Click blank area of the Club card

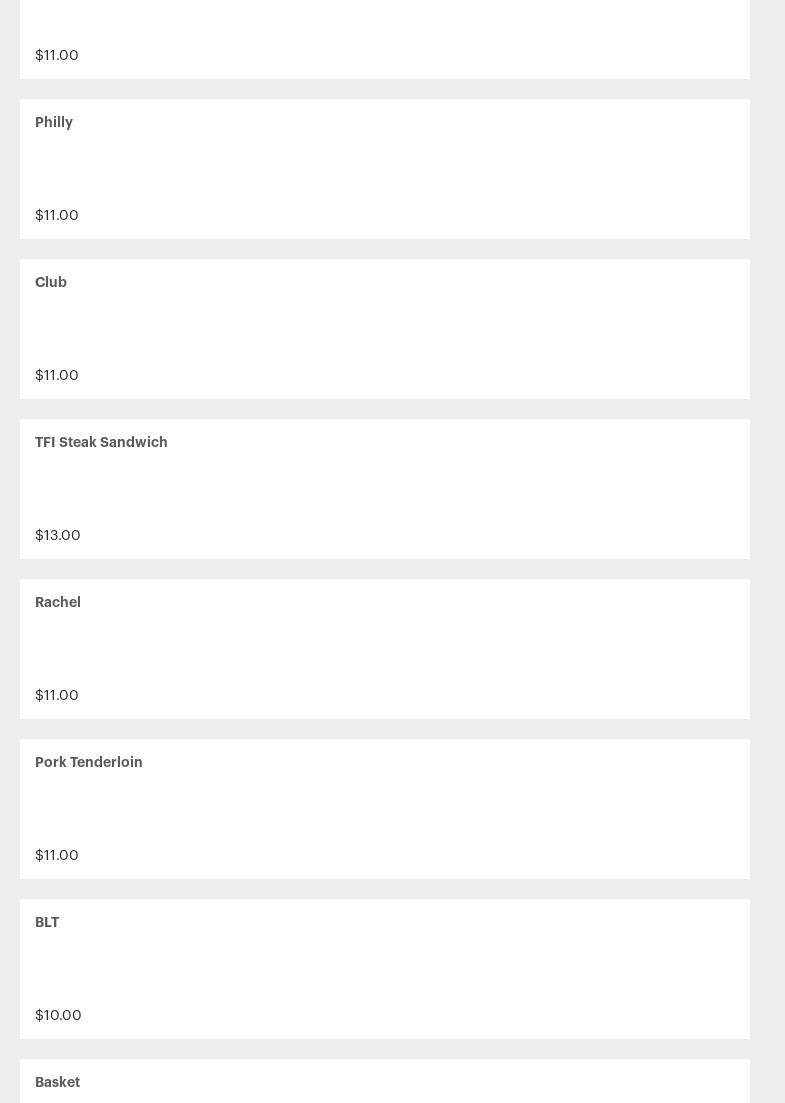[x=400, y=328]
